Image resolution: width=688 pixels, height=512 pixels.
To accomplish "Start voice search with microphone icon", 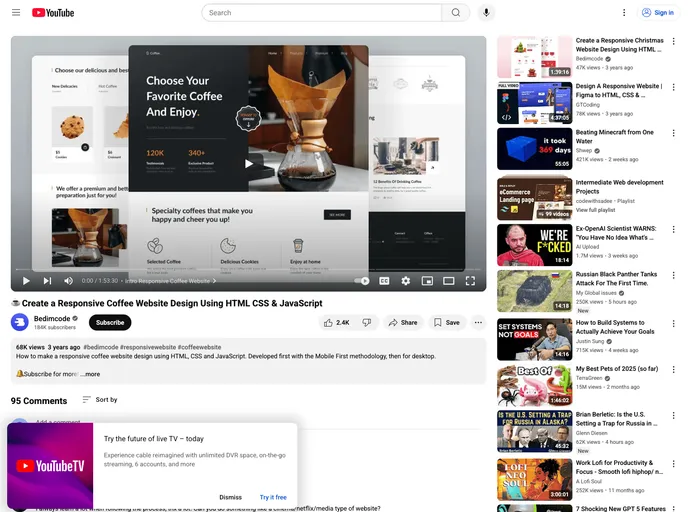I will coord(486,13).
